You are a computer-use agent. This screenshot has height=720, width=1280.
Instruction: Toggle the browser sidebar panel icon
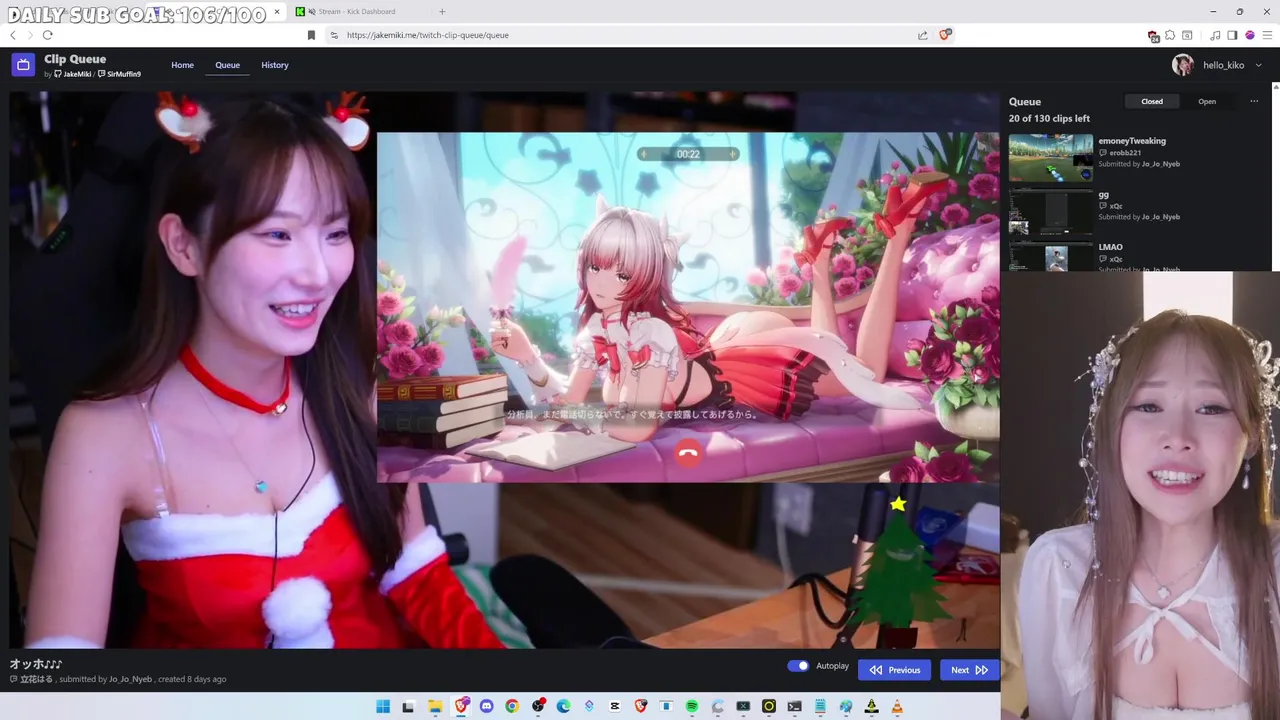coord(1232,35)
